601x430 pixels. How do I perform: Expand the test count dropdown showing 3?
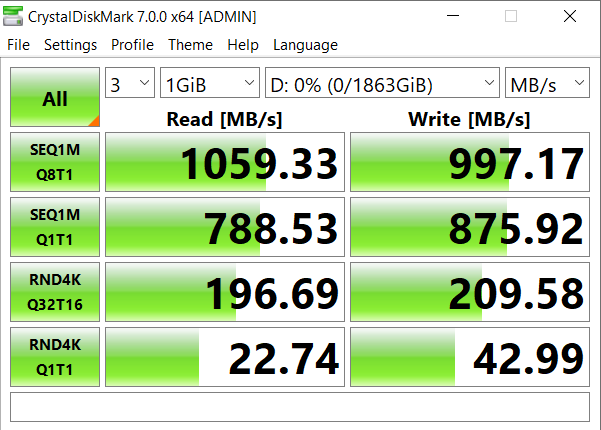pyautogui.click(x=130, y=83)
